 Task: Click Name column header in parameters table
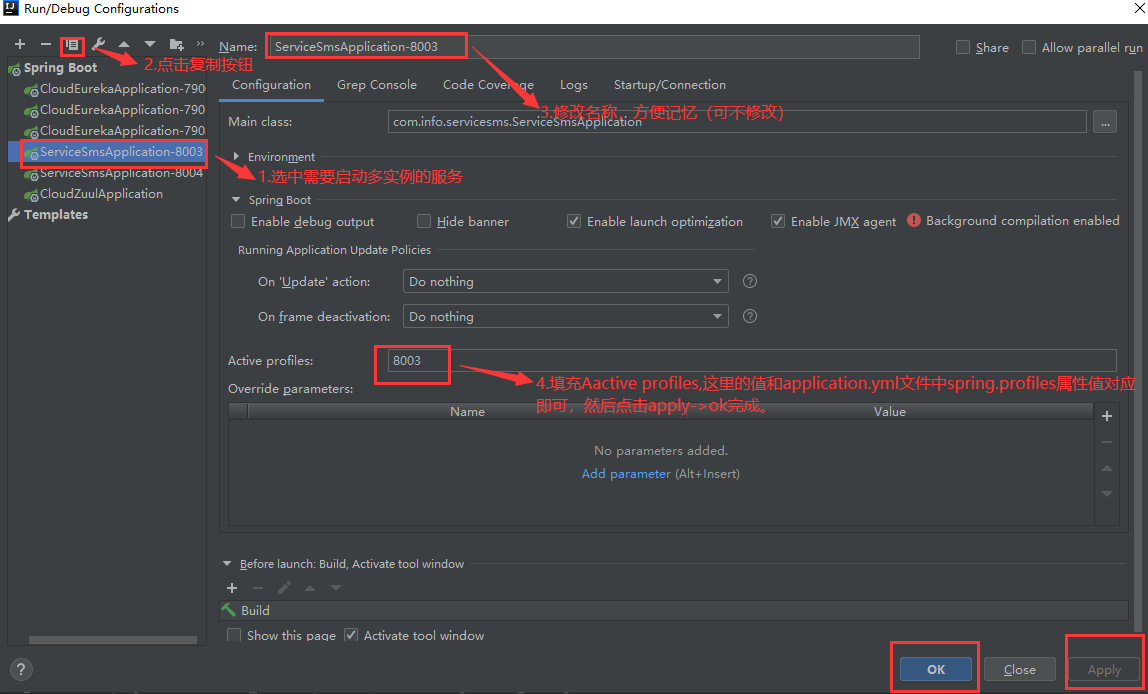point(467,411)
